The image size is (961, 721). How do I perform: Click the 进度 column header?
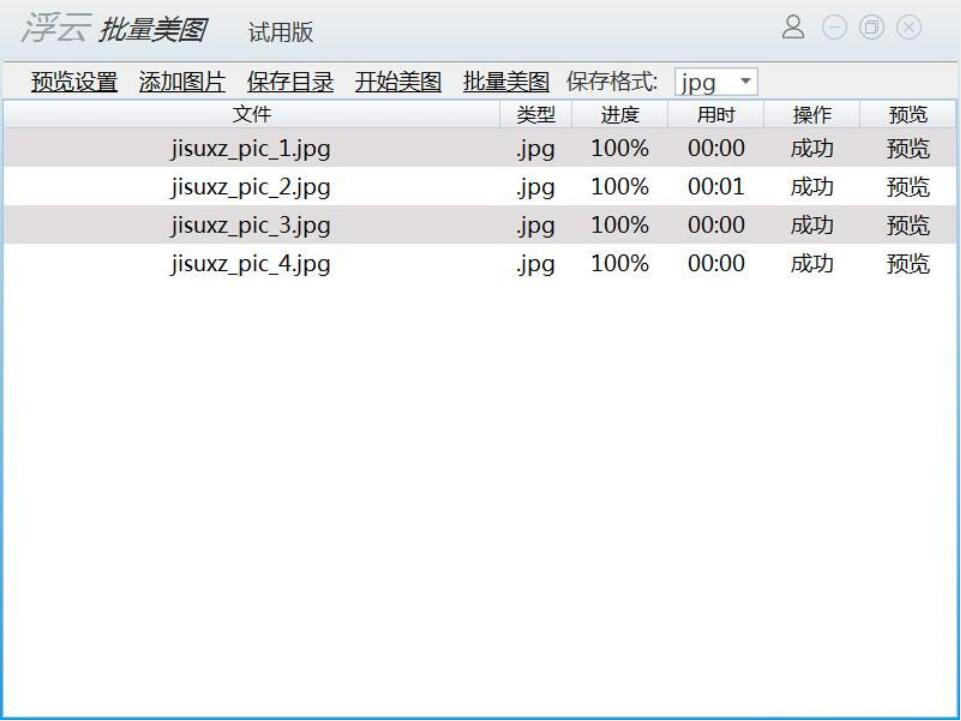tap(620, 115)
